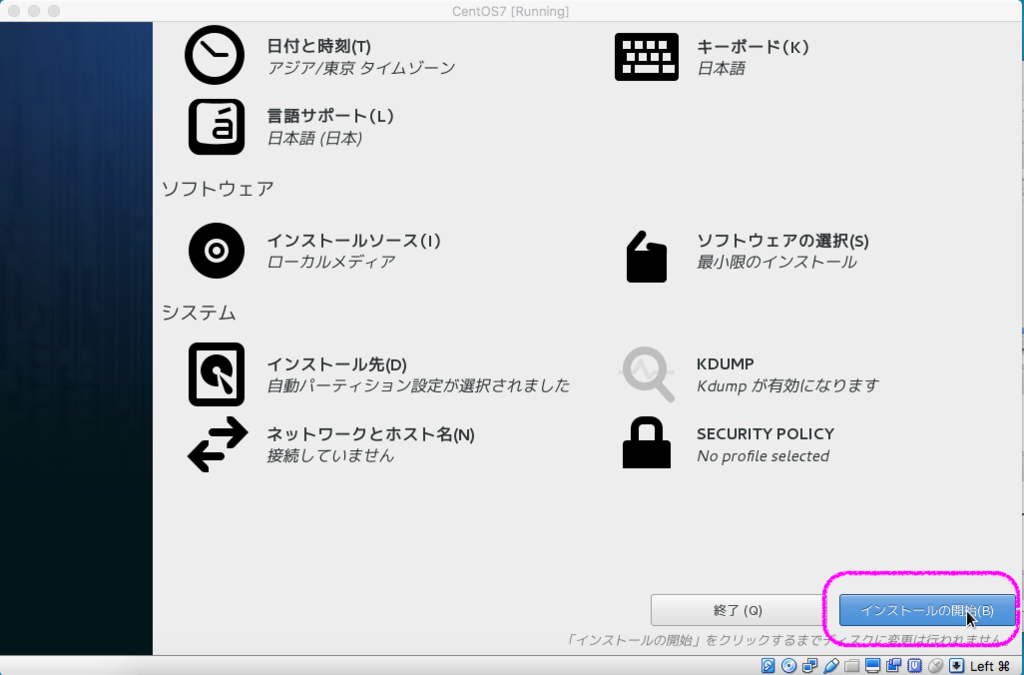Click the VirtualBox USB devices status icon

tap(831, 665)
